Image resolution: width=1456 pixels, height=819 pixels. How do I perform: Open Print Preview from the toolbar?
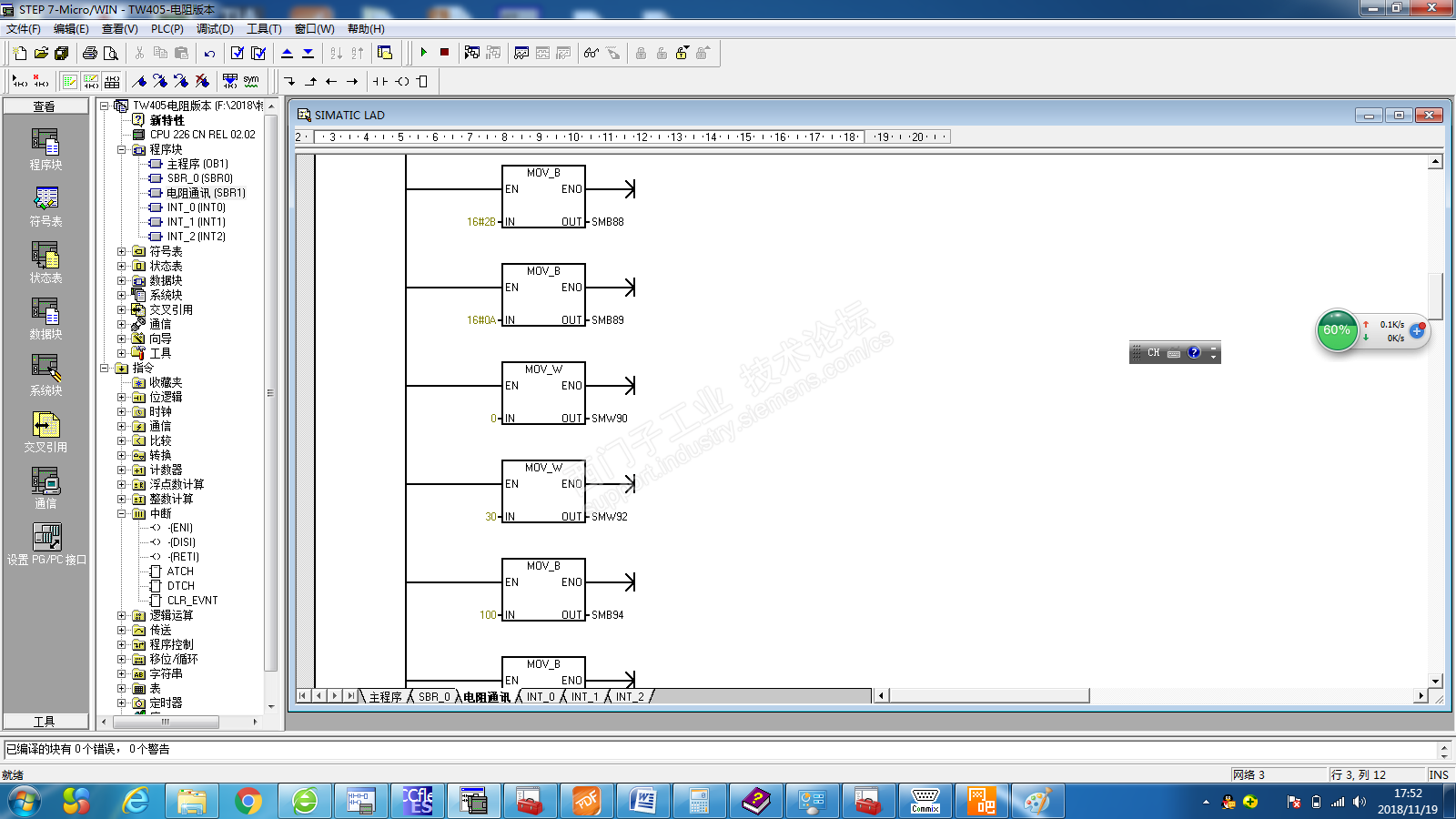coord(111,53)
